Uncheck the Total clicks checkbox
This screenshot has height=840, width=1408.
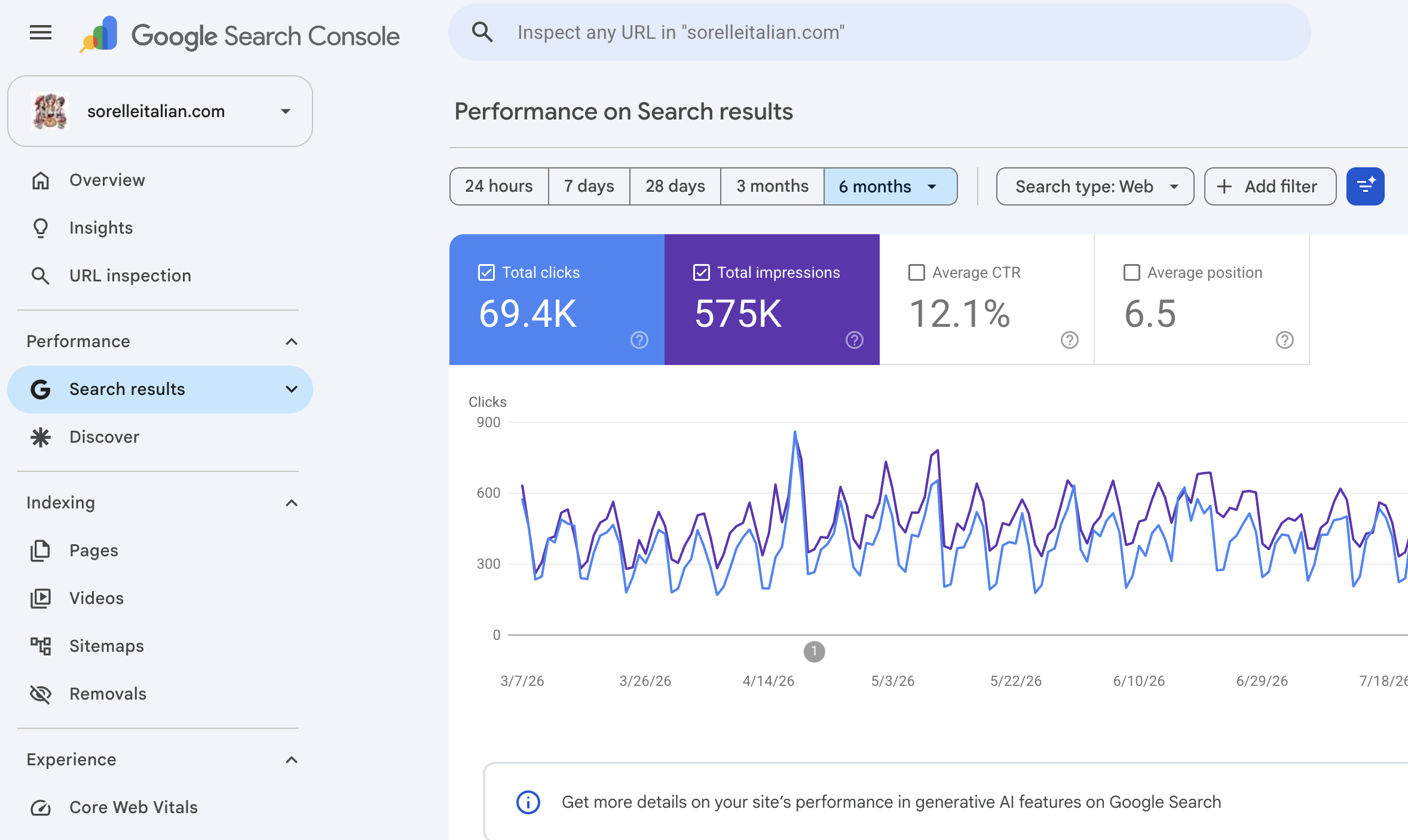486,272
